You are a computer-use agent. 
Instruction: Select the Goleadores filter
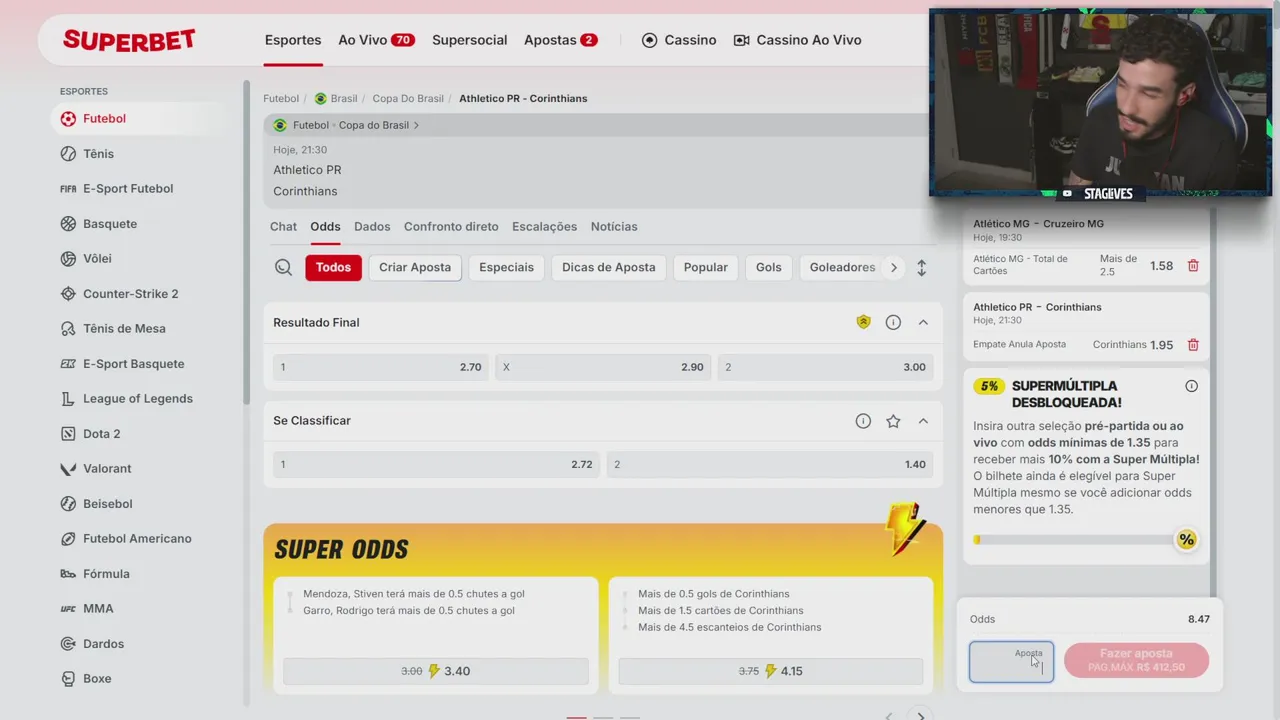pos(842,267)
